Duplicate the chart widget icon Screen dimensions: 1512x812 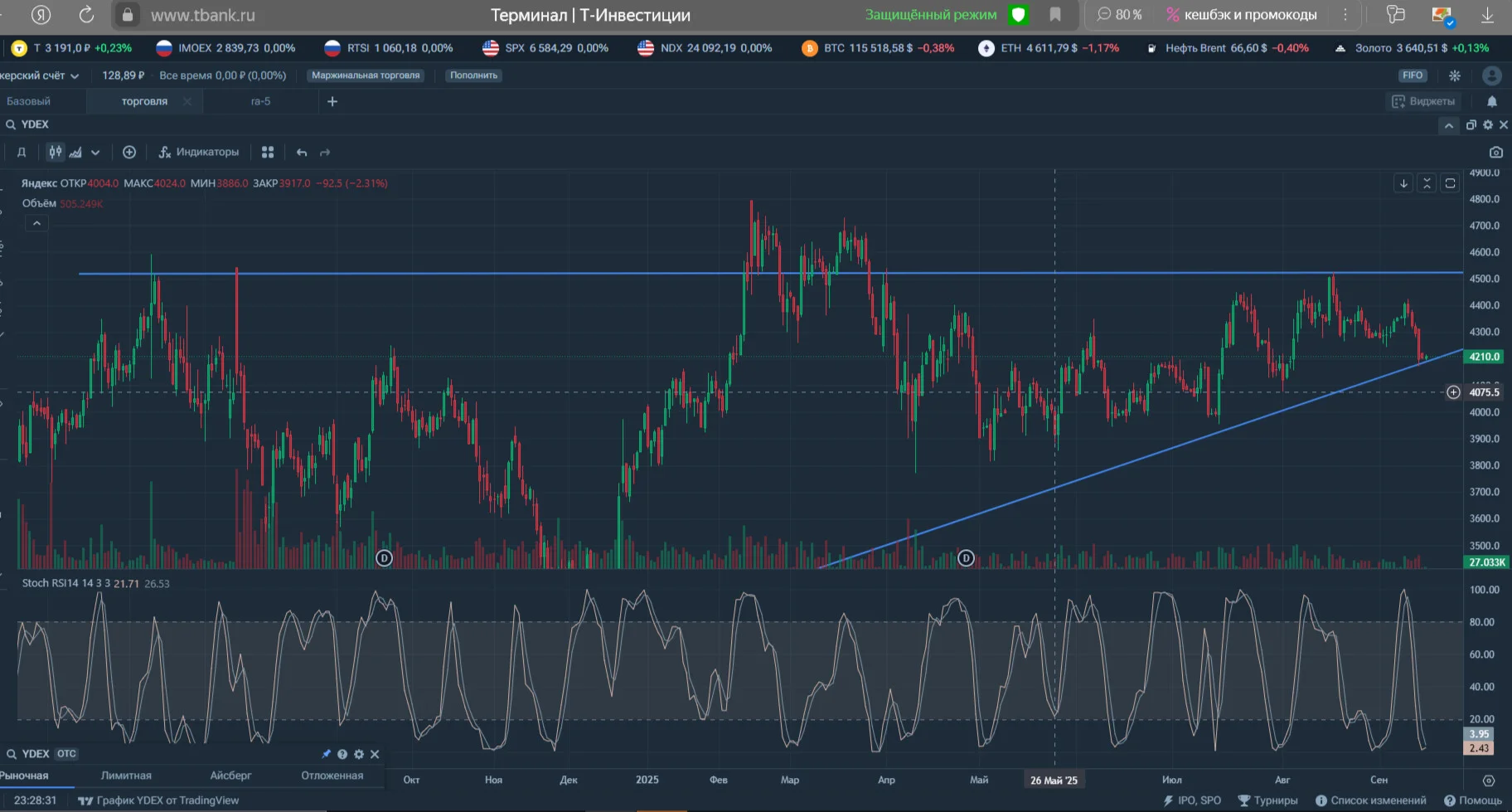coord(1471,124)
